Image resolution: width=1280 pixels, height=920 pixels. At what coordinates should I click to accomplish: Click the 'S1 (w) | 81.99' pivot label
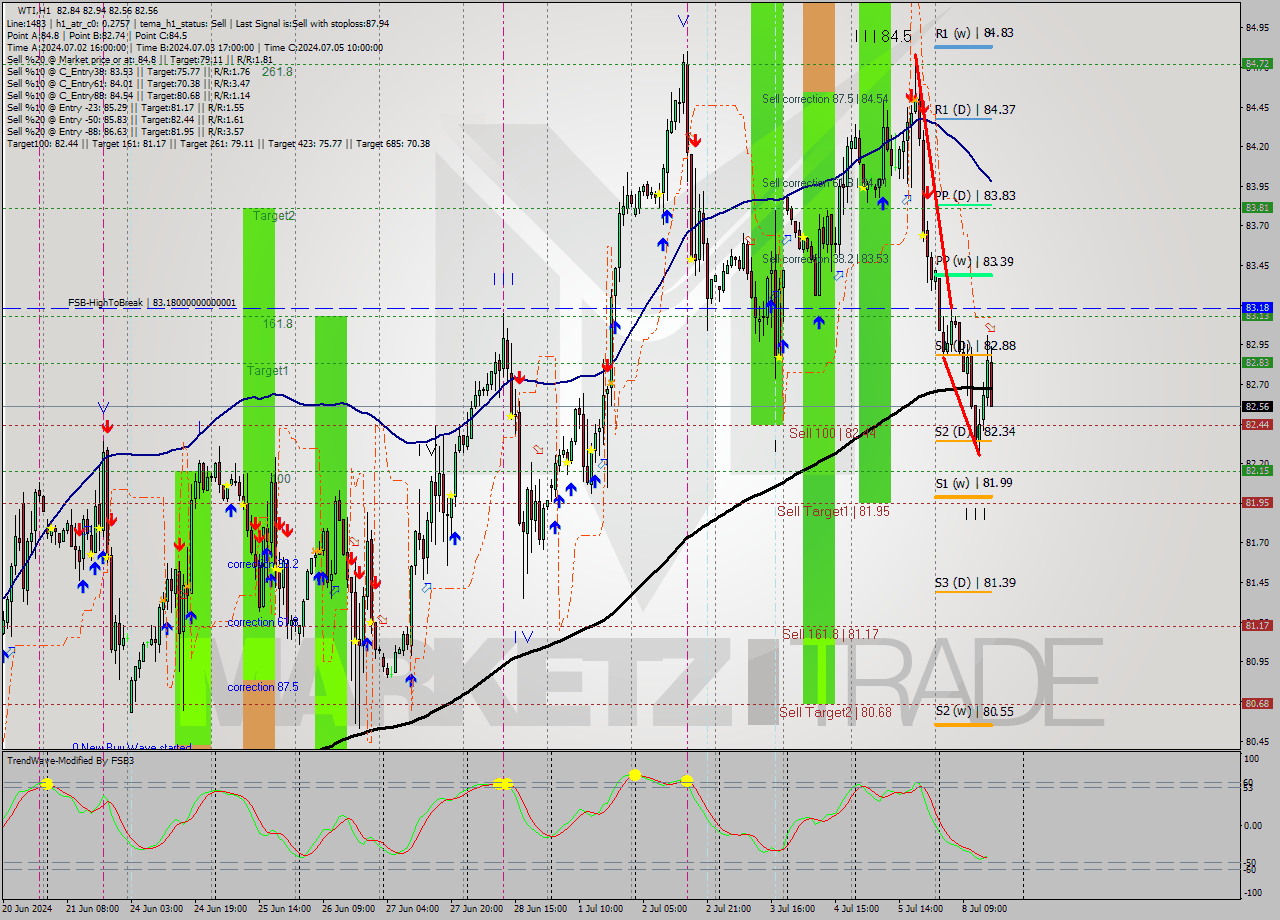pos(974,483)
